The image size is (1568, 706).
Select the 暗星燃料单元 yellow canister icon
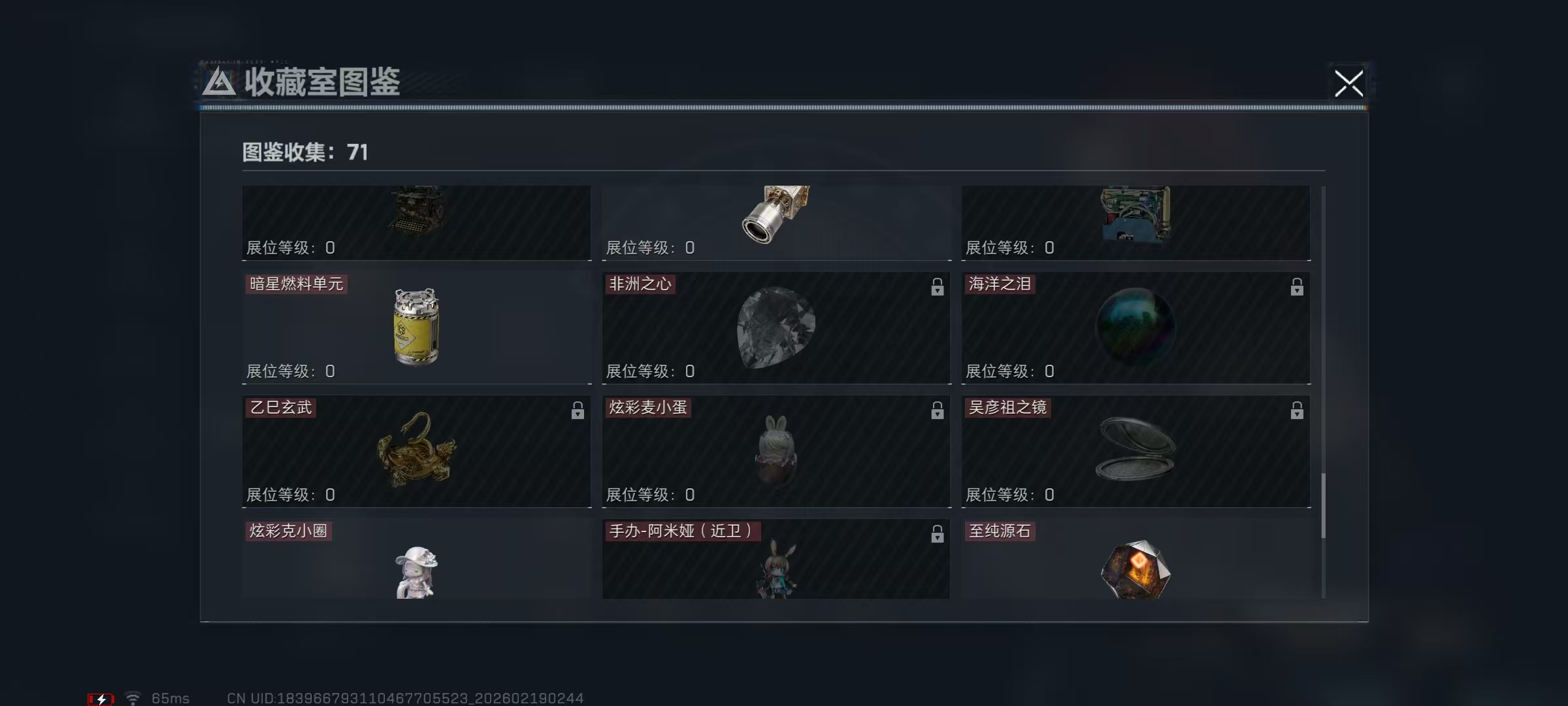417,326
